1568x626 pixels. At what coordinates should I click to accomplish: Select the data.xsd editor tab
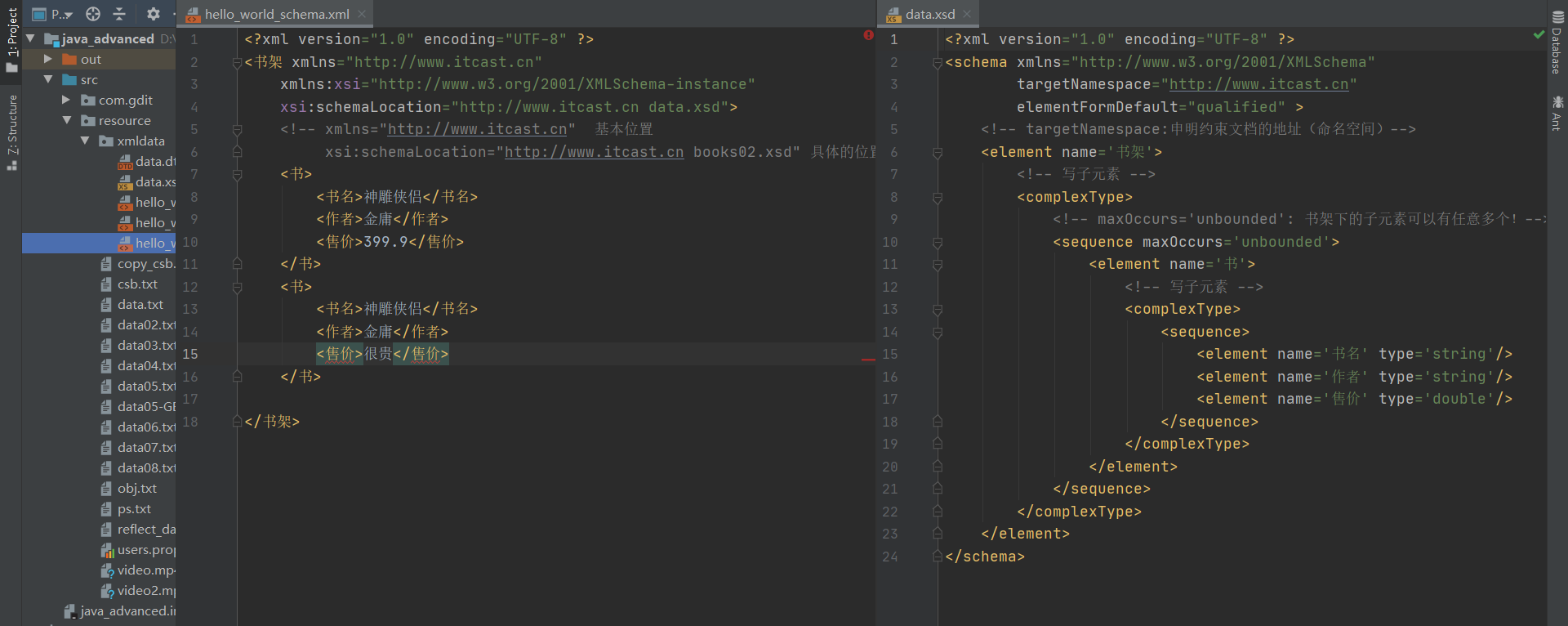click(x=929, y=14)
